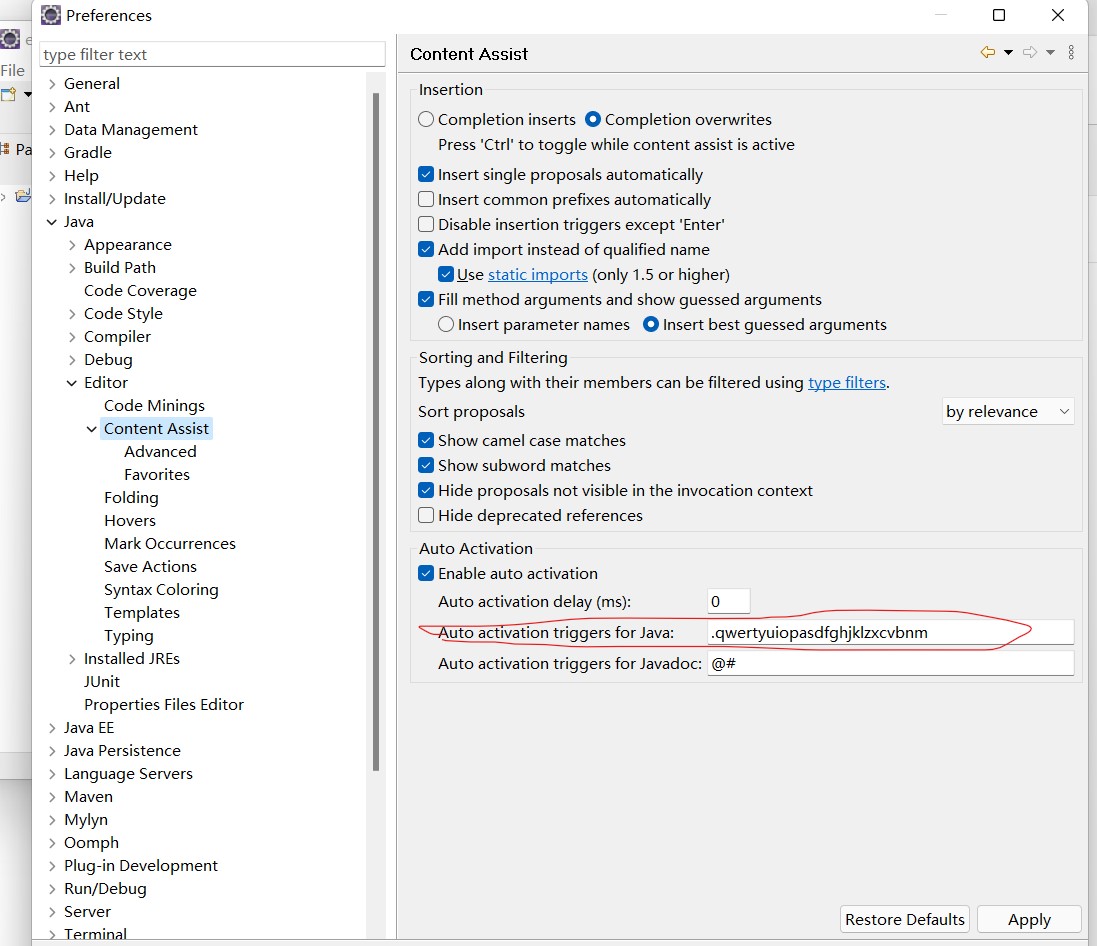The image size is (1097, 946).
Task: Click the type filter text field
Action: point(212,55)
